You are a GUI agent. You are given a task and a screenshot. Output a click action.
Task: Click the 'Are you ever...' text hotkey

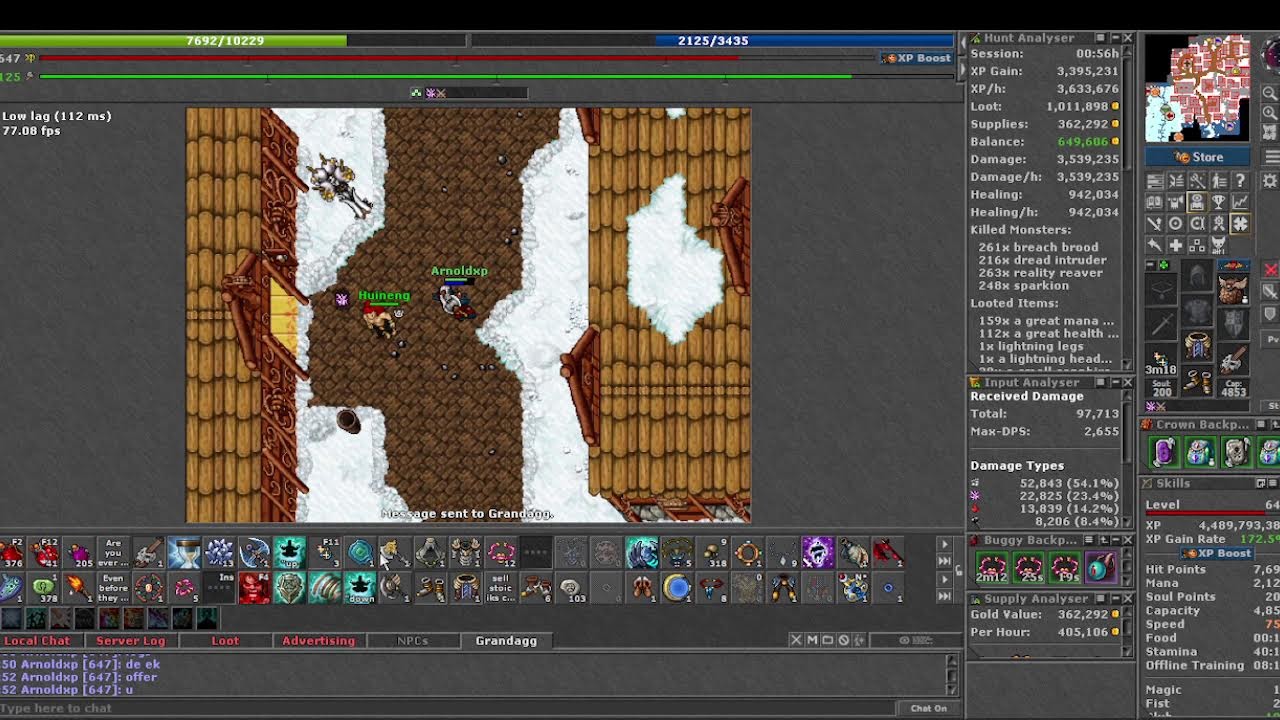(x=113, y=553)
